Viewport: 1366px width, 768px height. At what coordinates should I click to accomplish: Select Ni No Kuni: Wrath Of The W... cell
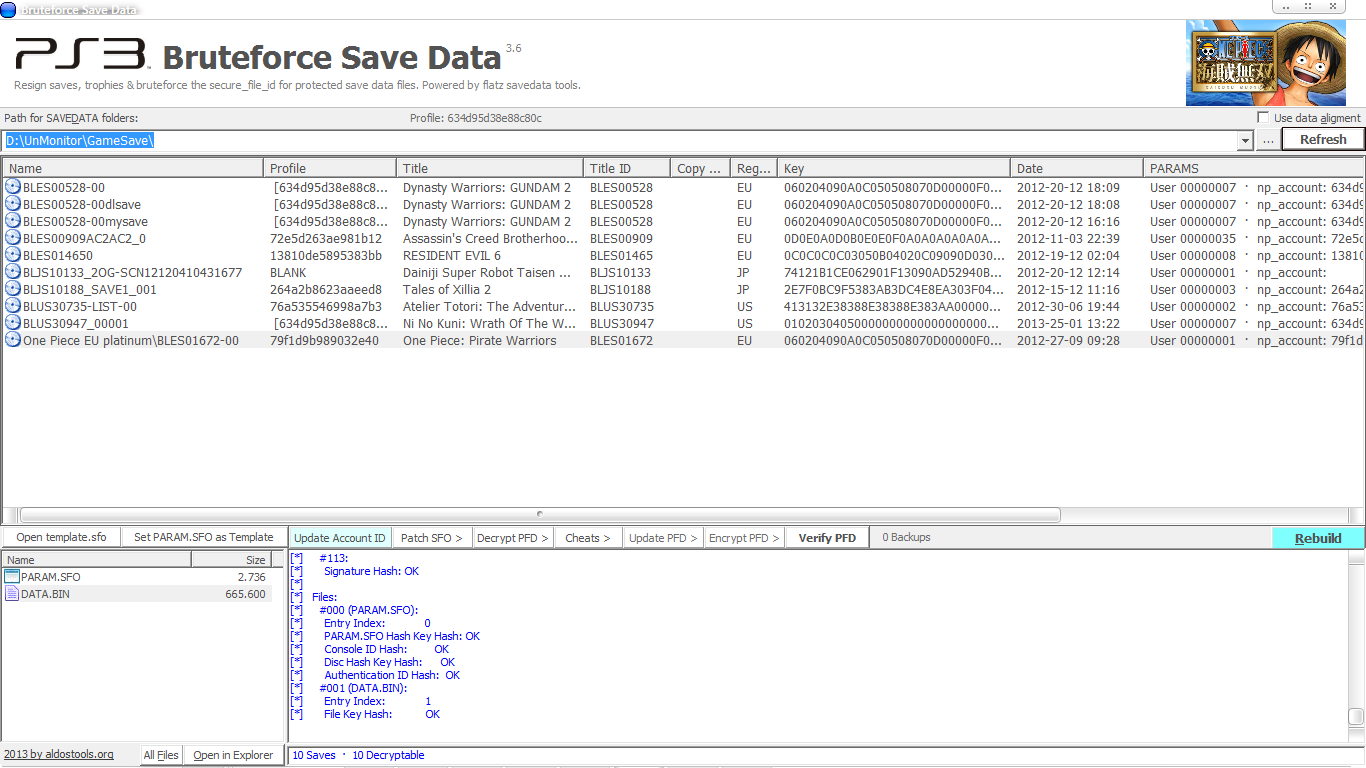[x=490, y=324]
